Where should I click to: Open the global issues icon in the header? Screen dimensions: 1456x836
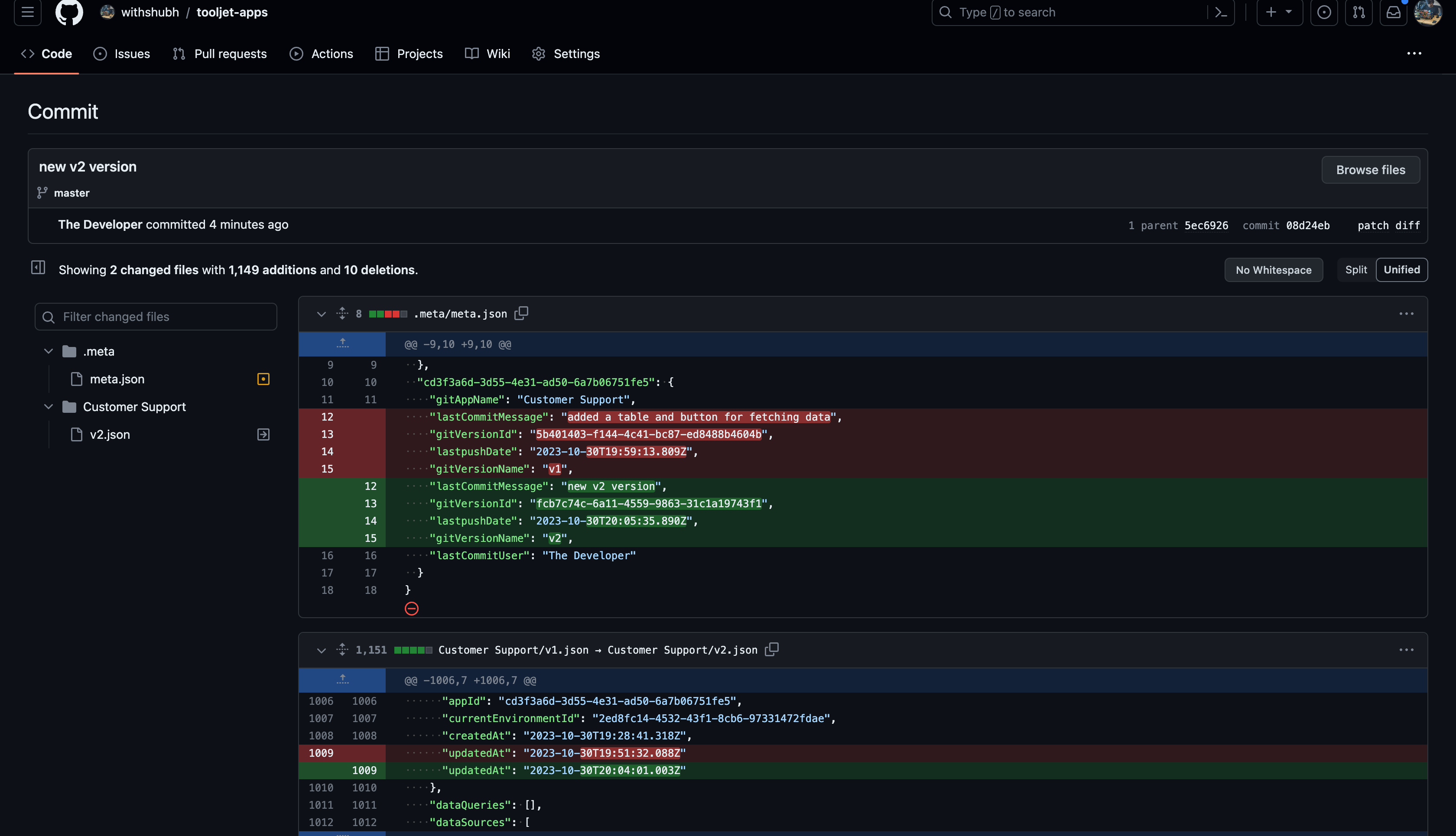click(1324, 12)
